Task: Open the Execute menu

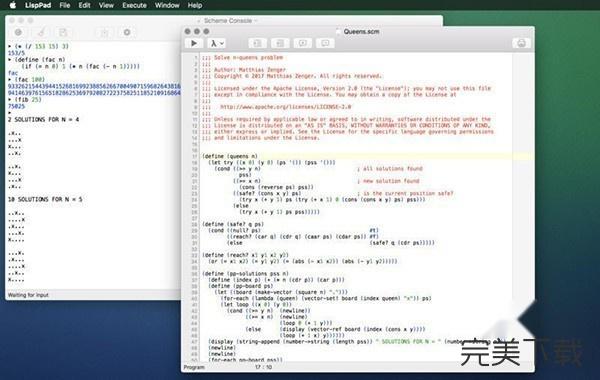Action: click(x=134, y=5)
